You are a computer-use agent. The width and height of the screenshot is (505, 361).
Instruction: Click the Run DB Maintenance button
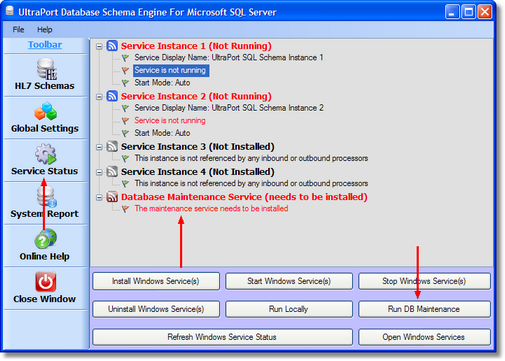point(424,309)
